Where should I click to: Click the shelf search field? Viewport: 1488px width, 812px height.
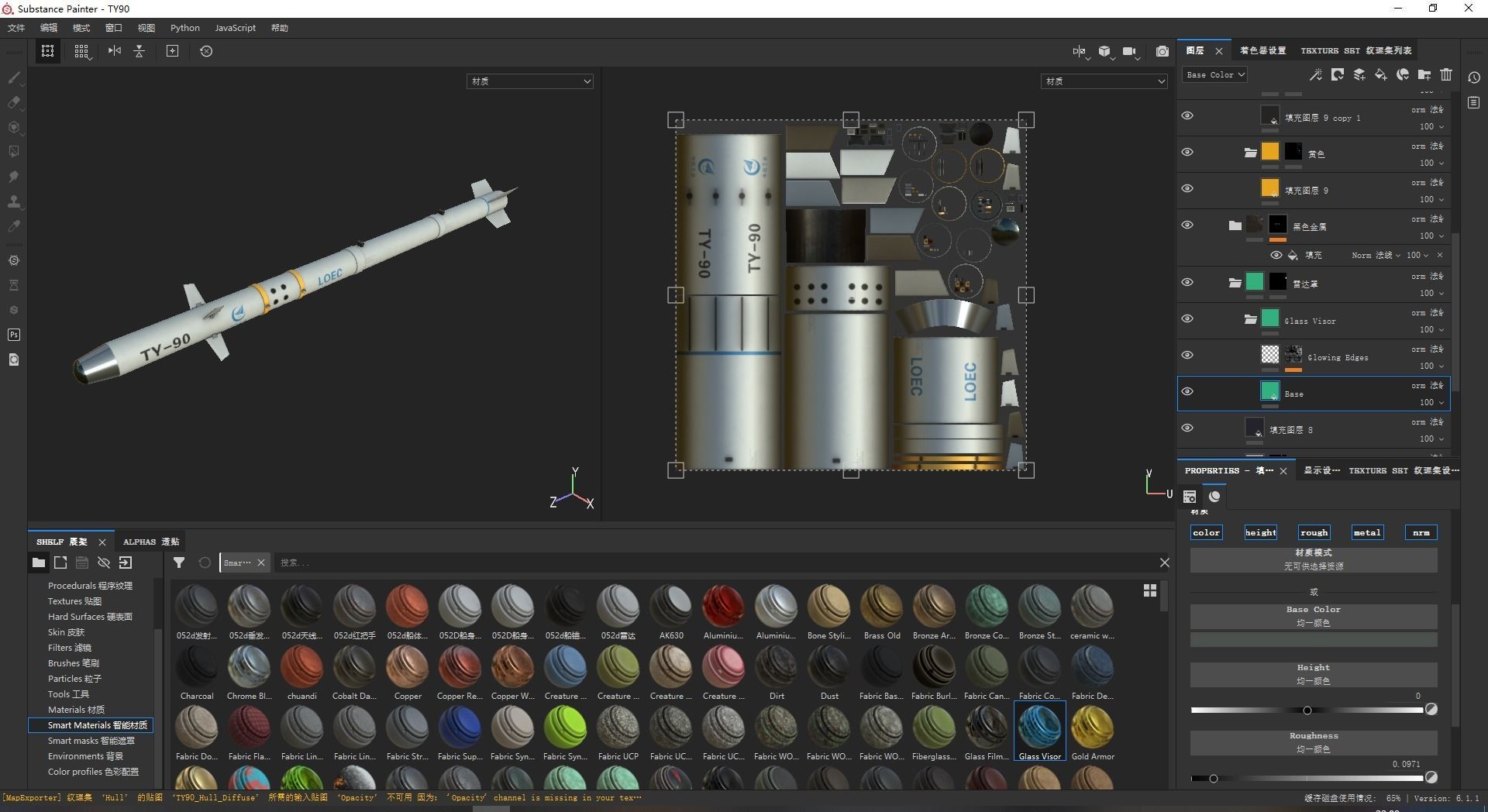(713, 563)
